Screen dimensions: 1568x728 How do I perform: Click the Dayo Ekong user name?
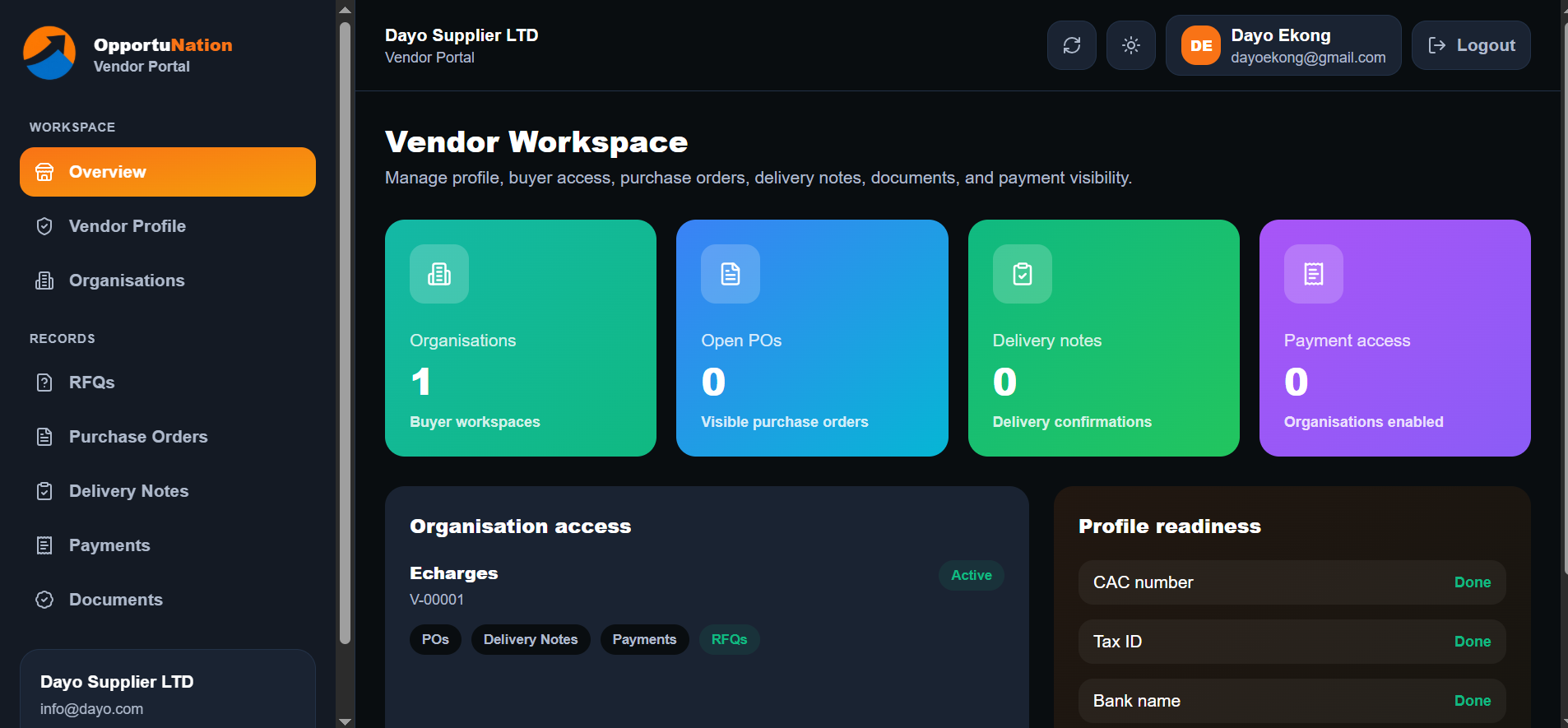coord(1281,35)
